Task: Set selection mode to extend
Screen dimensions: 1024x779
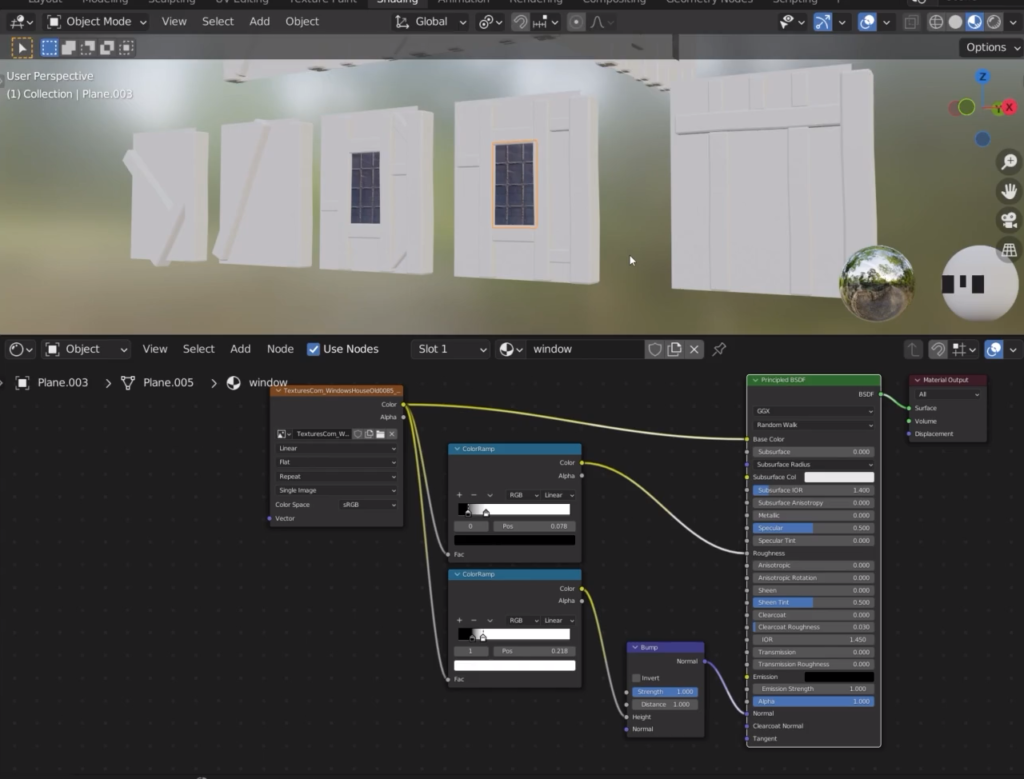Action: coord(69,48)
